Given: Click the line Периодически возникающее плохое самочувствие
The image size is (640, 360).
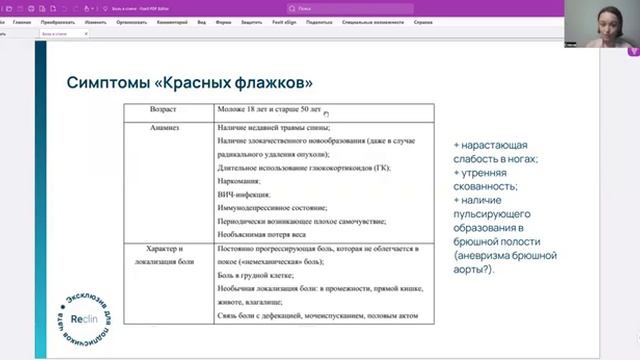Looking at the screenshot, I should pyautogui.click(x=302, y=221).
